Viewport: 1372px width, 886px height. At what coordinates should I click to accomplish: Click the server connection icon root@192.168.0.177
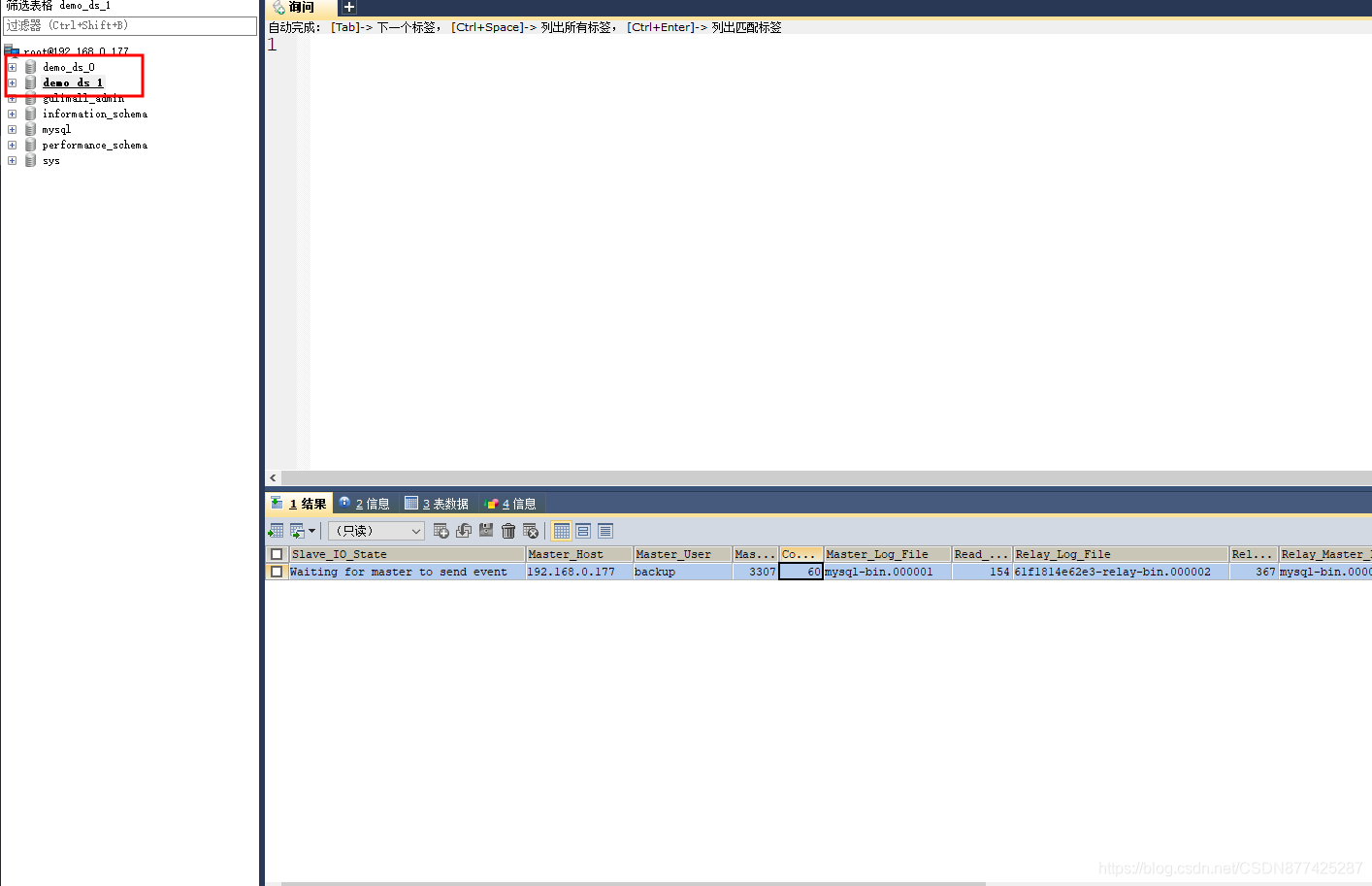click(12, 50)
